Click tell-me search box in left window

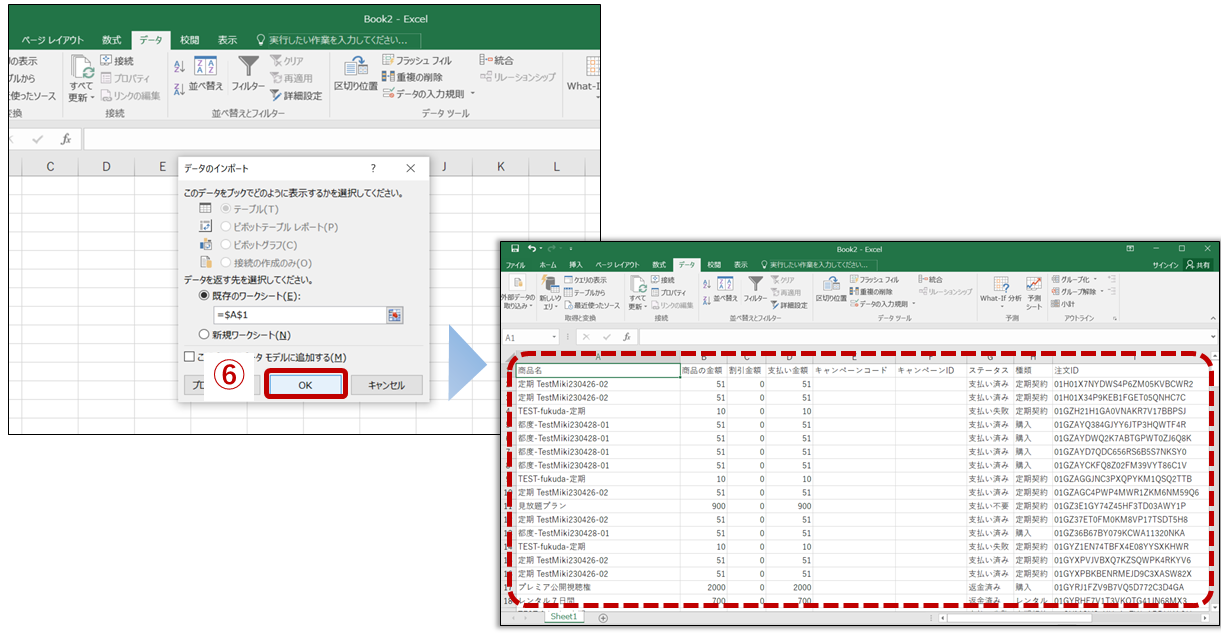[x=338, y=40]
